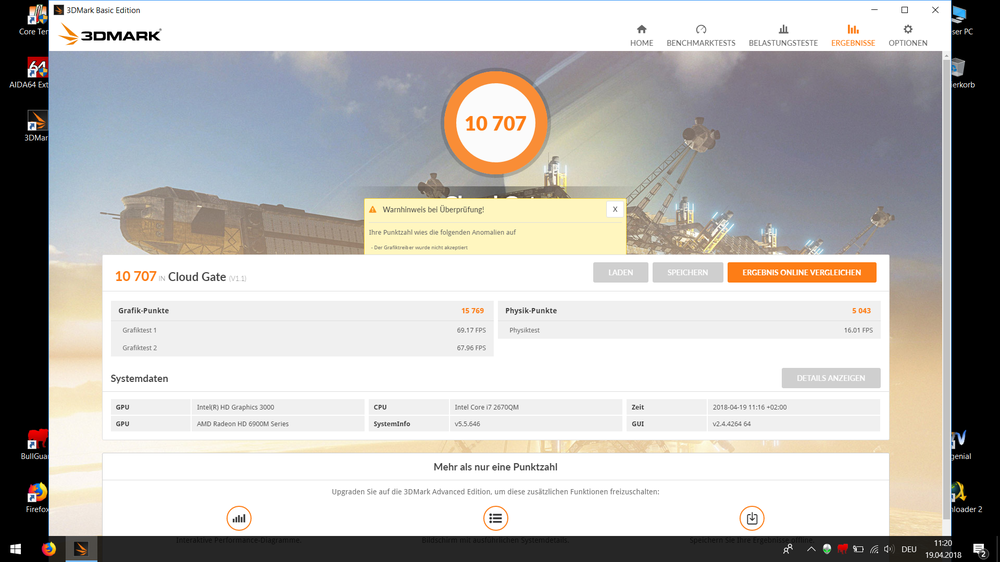Switch to the BELASTUNGSTESTE tab

[783, 35]
